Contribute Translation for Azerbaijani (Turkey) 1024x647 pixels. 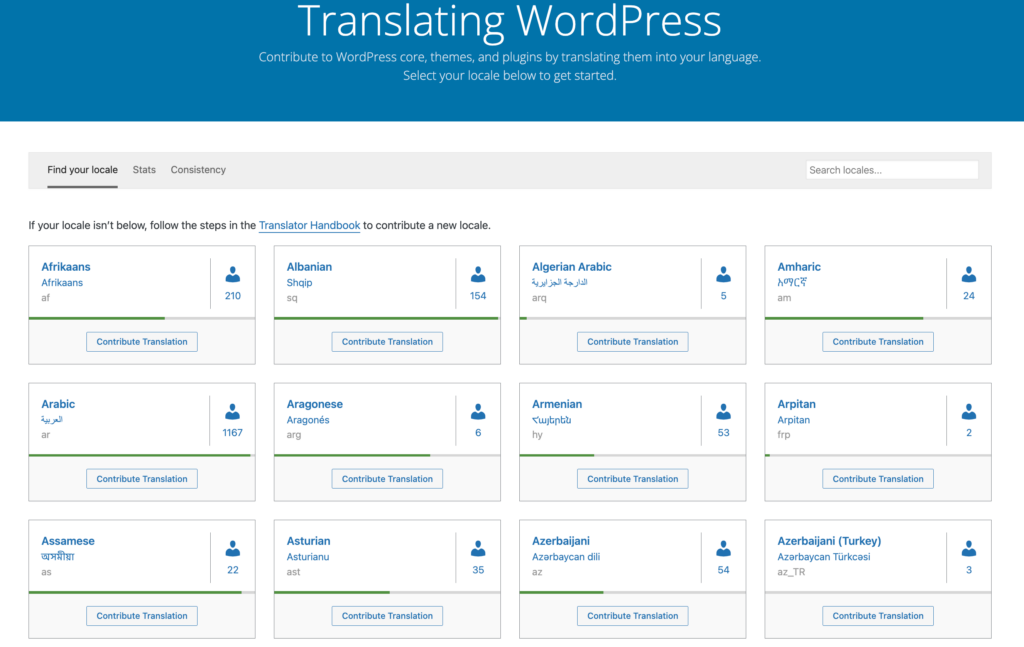click(878, 616)
